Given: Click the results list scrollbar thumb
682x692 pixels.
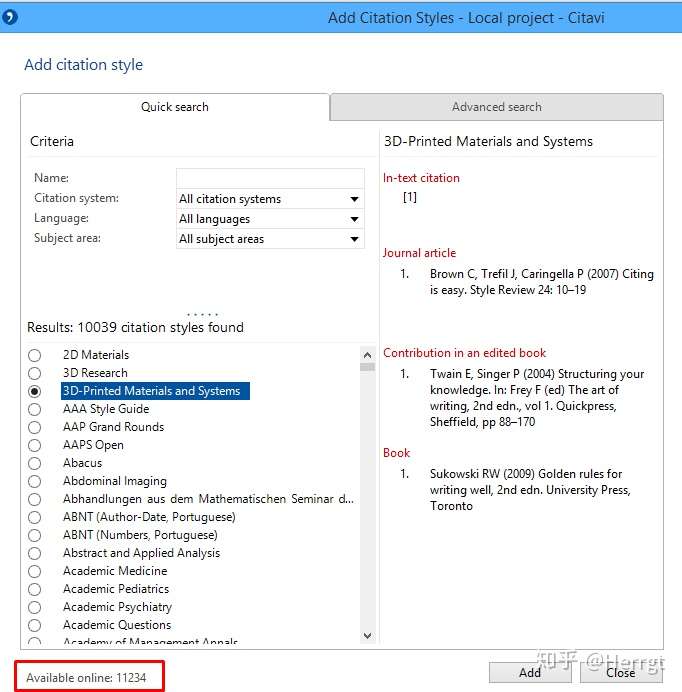Looking at the screenshot, I should (367, 367).
